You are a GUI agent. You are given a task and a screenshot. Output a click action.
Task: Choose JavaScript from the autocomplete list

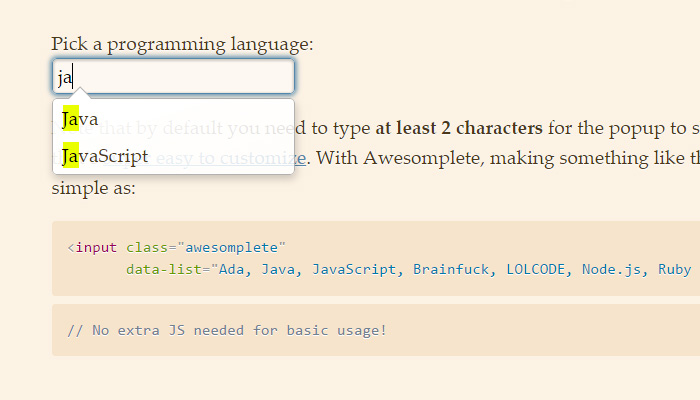(173, 156)
